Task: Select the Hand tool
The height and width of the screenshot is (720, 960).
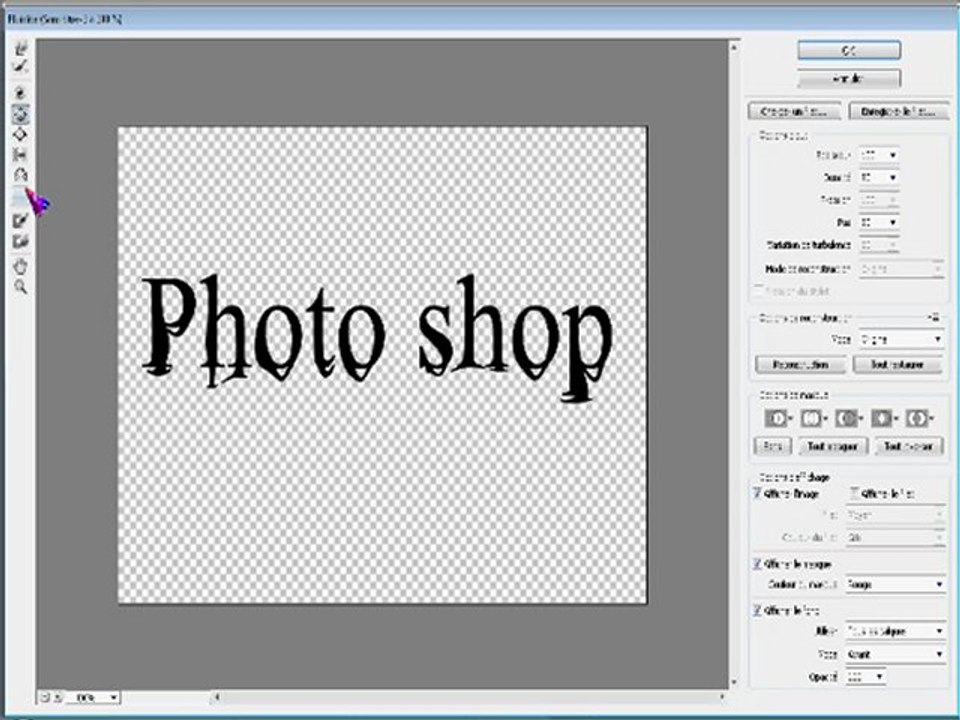Action: click(21, 266)
